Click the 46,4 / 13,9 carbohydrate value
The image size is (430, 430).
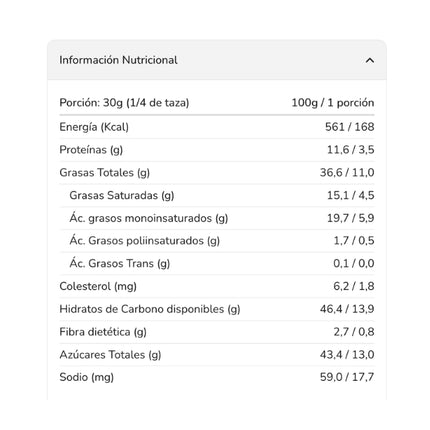[x=347, y=309]
